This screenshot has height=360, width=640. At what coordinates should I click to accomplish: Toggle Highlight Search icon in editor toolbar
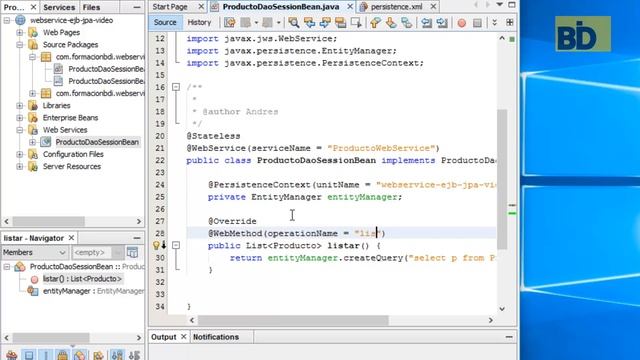pyautogui.click(x=340, y=22)
